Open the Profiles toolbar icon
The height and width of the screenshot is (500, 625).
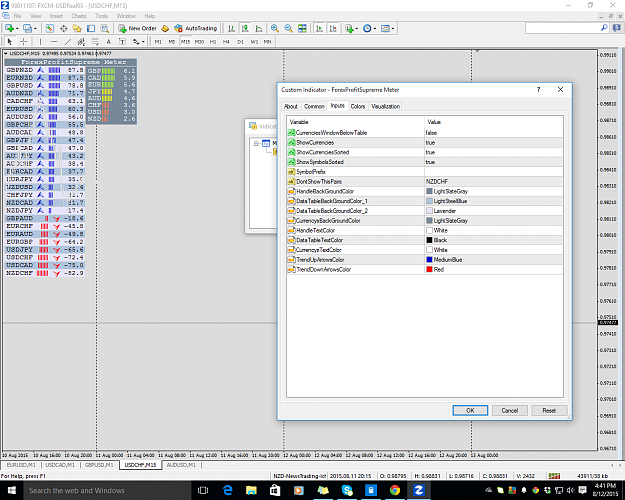tap(28, 28)
